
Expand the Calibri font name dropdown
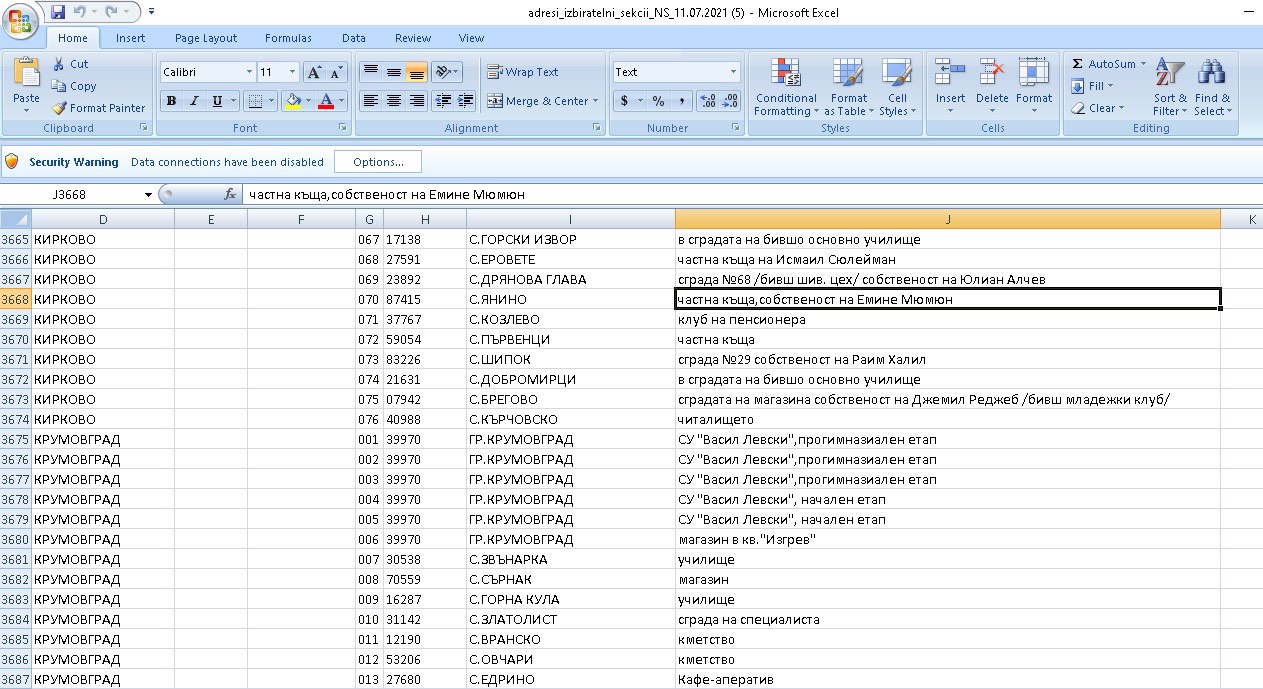tap(249, 72)
